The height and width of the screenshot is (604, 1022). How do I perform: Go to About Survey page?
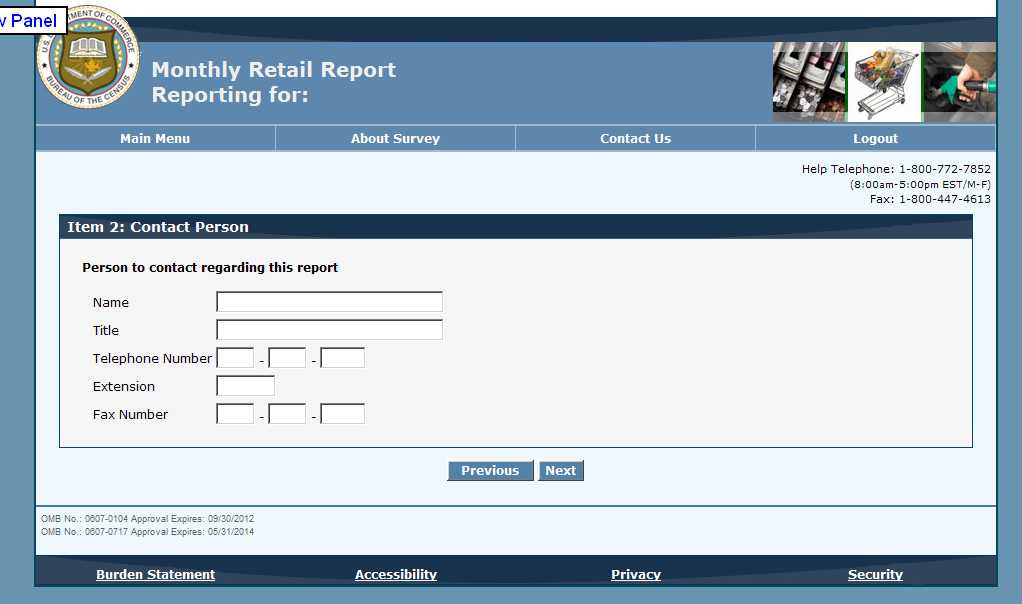[395, 138]
